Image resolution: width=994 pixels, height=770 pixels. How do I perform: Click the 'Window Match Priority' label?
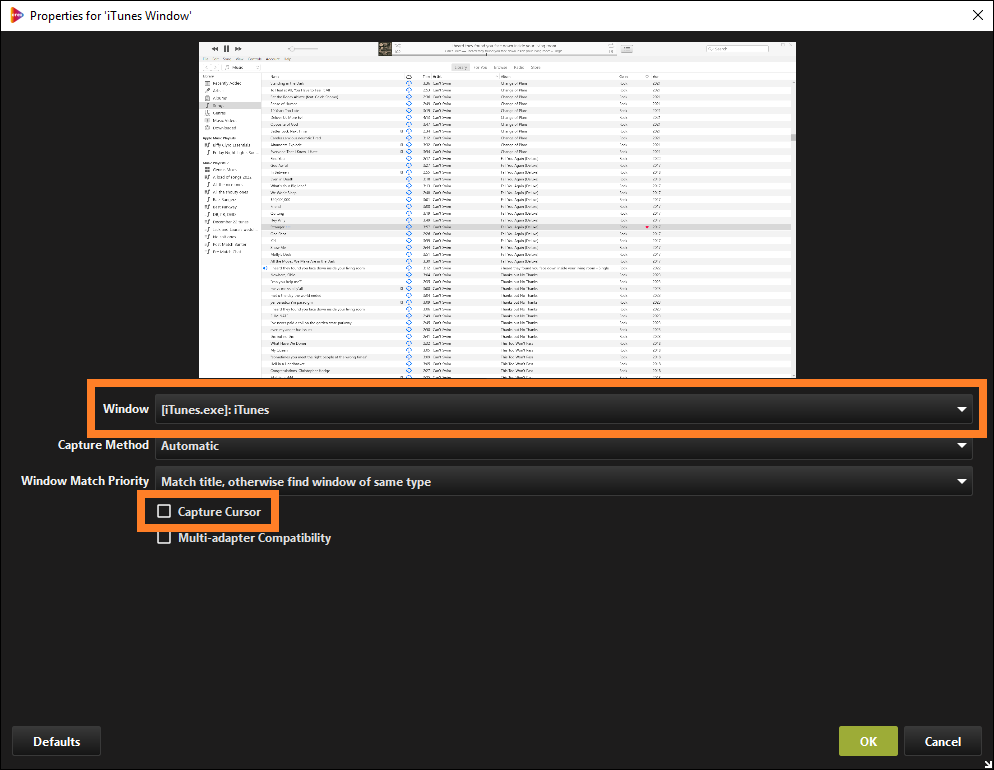85,481
